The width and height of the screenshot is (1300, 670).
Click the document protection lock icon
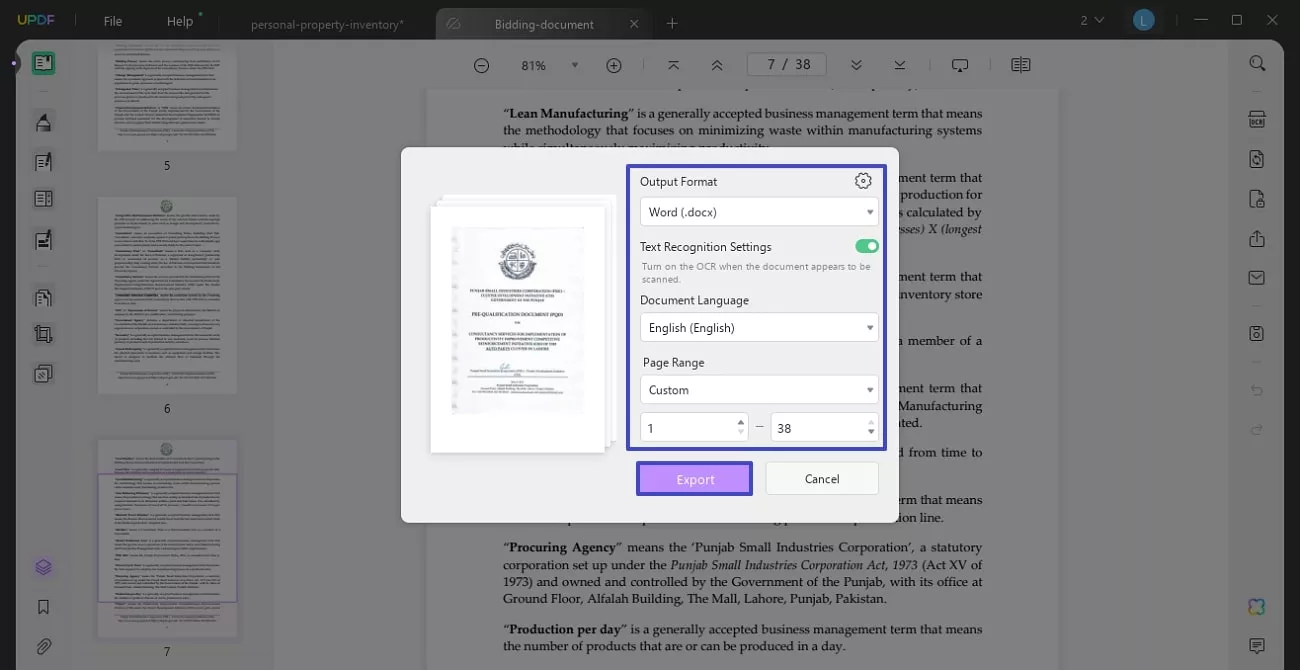[x=1257, y=199]
